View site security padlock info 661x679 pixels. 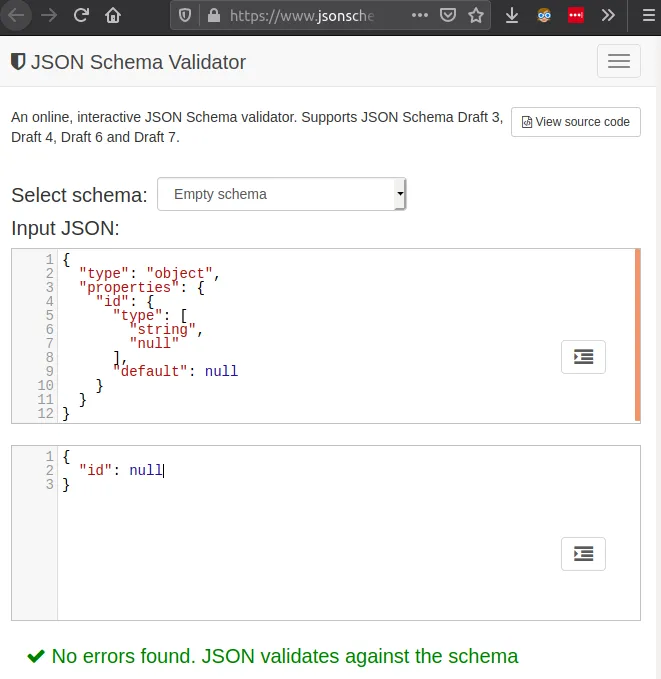(214, 16)
